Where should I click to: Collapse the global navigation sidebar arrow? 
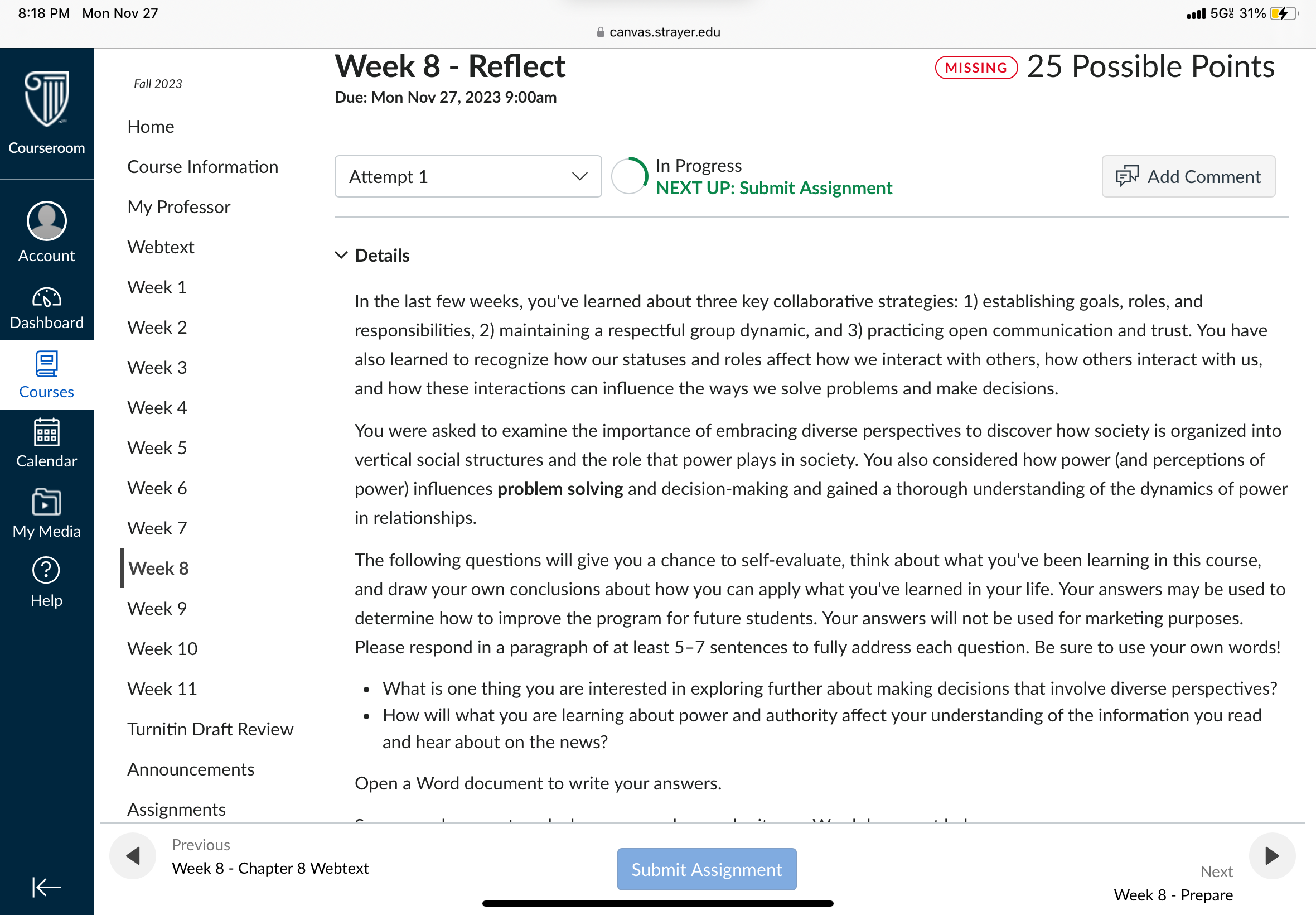click(x=46, y=887)
